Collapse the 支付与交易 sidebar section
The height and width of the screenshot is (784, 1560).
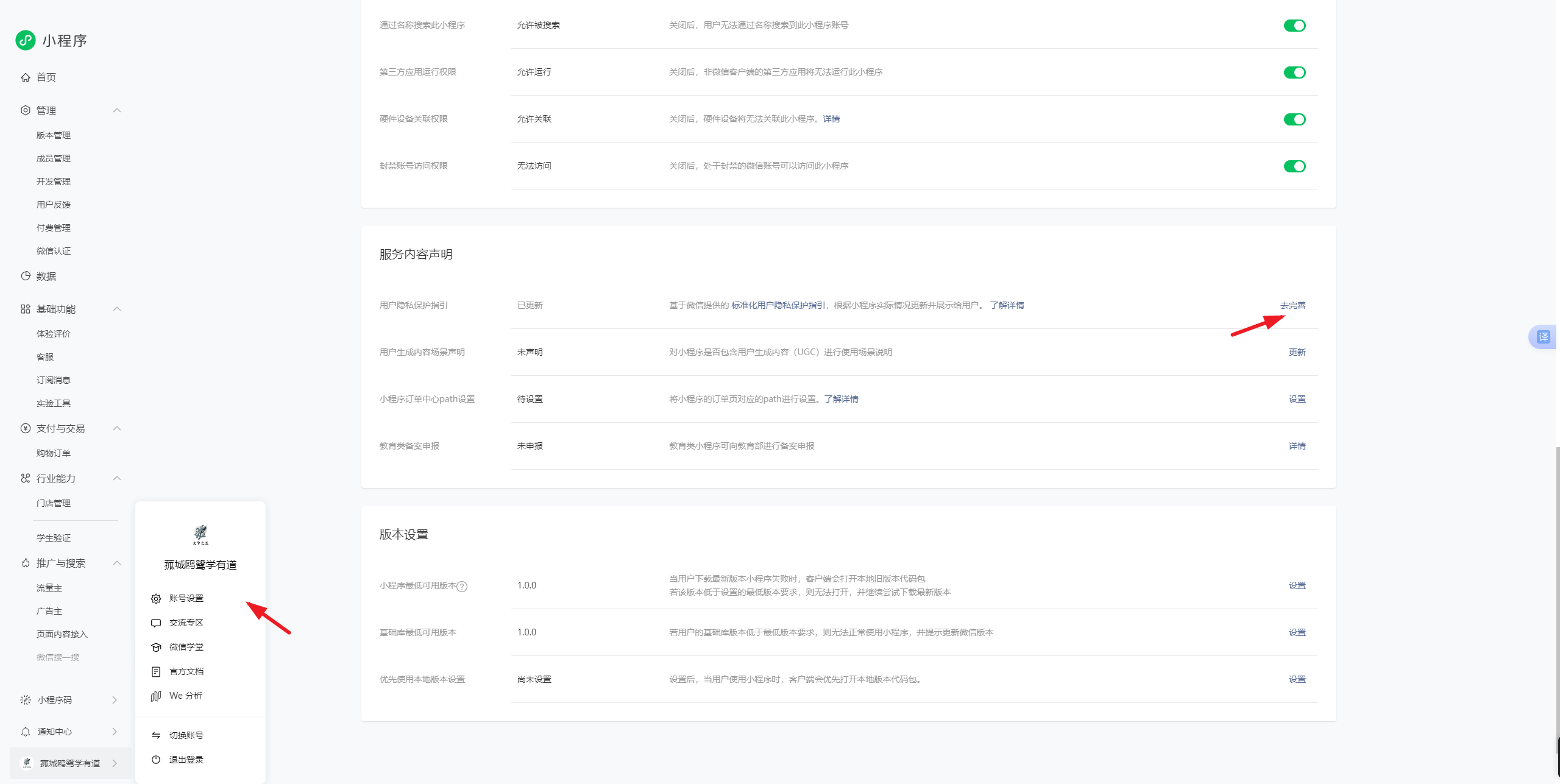point(117,428)
